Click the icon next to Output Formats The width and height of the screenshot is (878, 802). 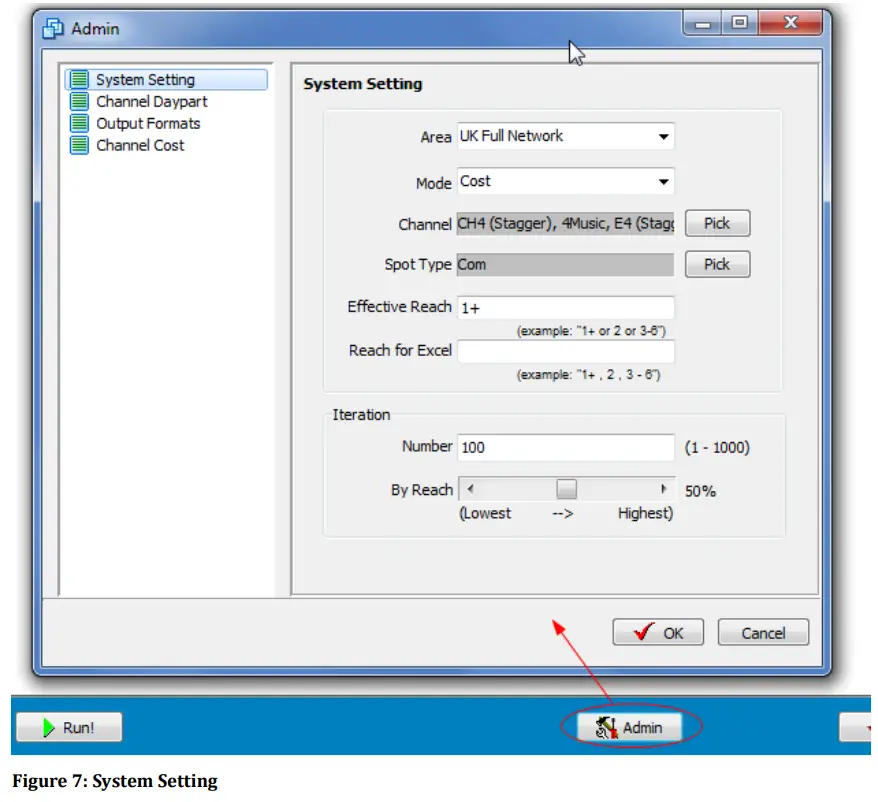[x=80, y=123]
